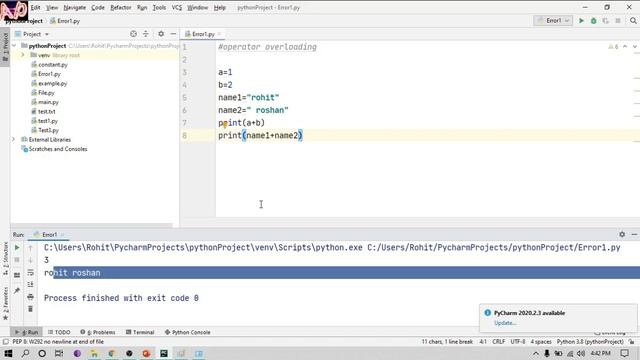The width and height of the screenshot is (640, 360).
Task: Pin the Run tab
Action: click(17, 291)
